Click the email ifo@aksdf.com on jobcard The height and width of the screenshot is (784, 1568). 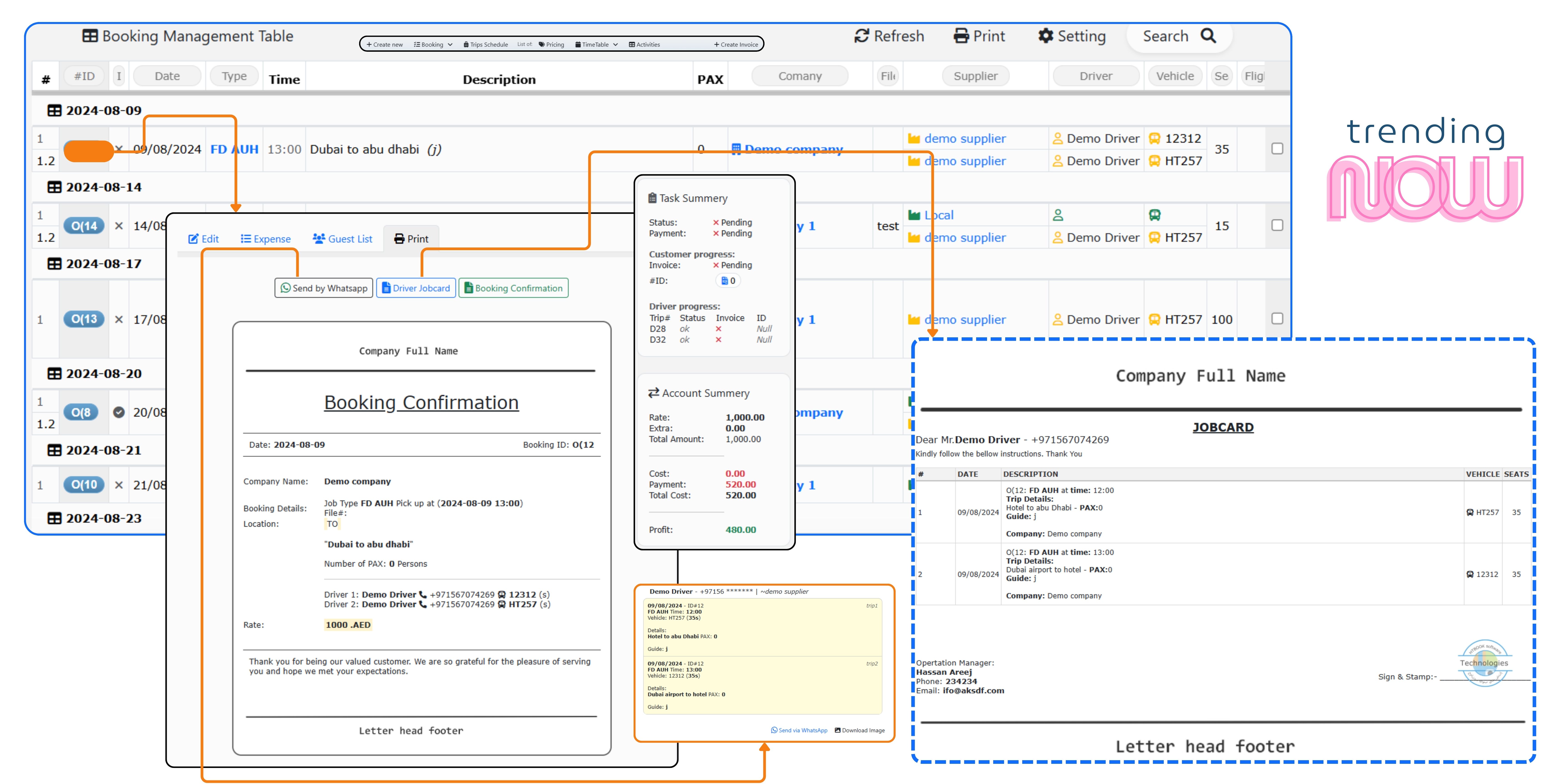coord(973,690)
